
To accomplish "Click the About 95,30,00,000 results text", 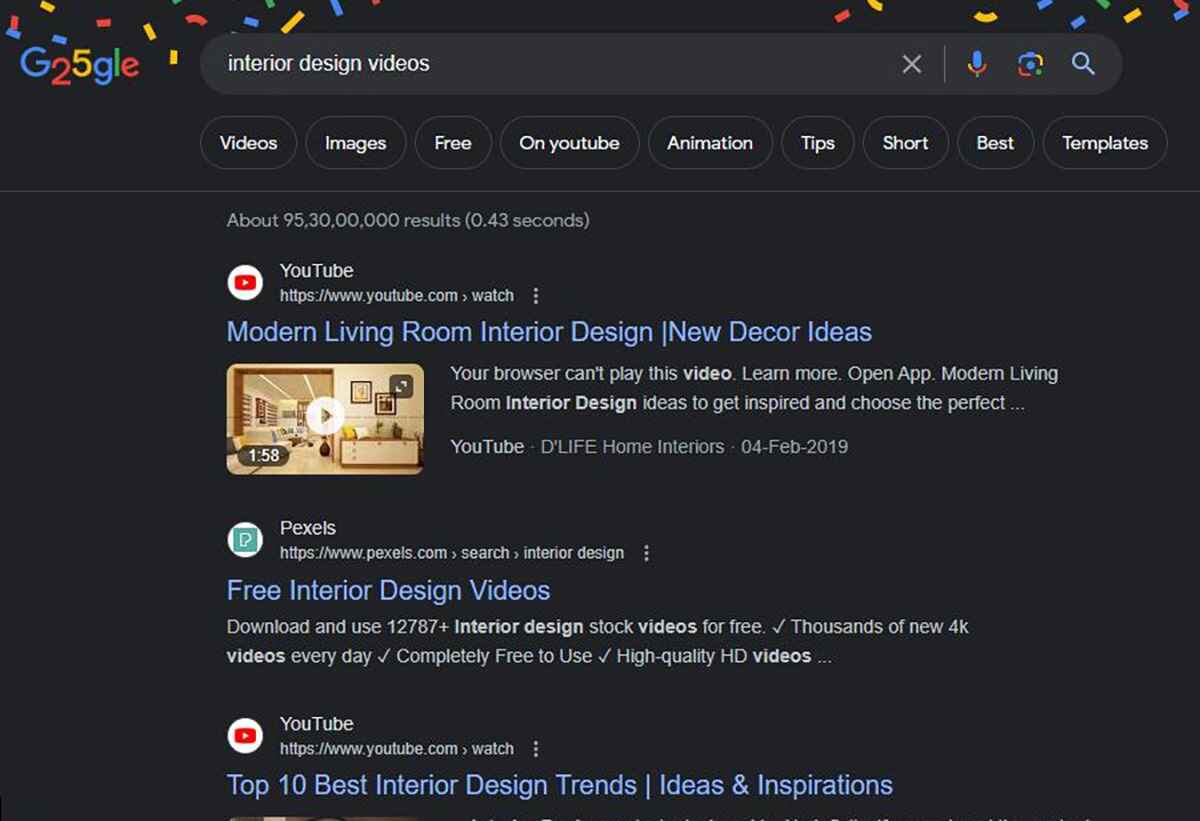I will (408, 220).
